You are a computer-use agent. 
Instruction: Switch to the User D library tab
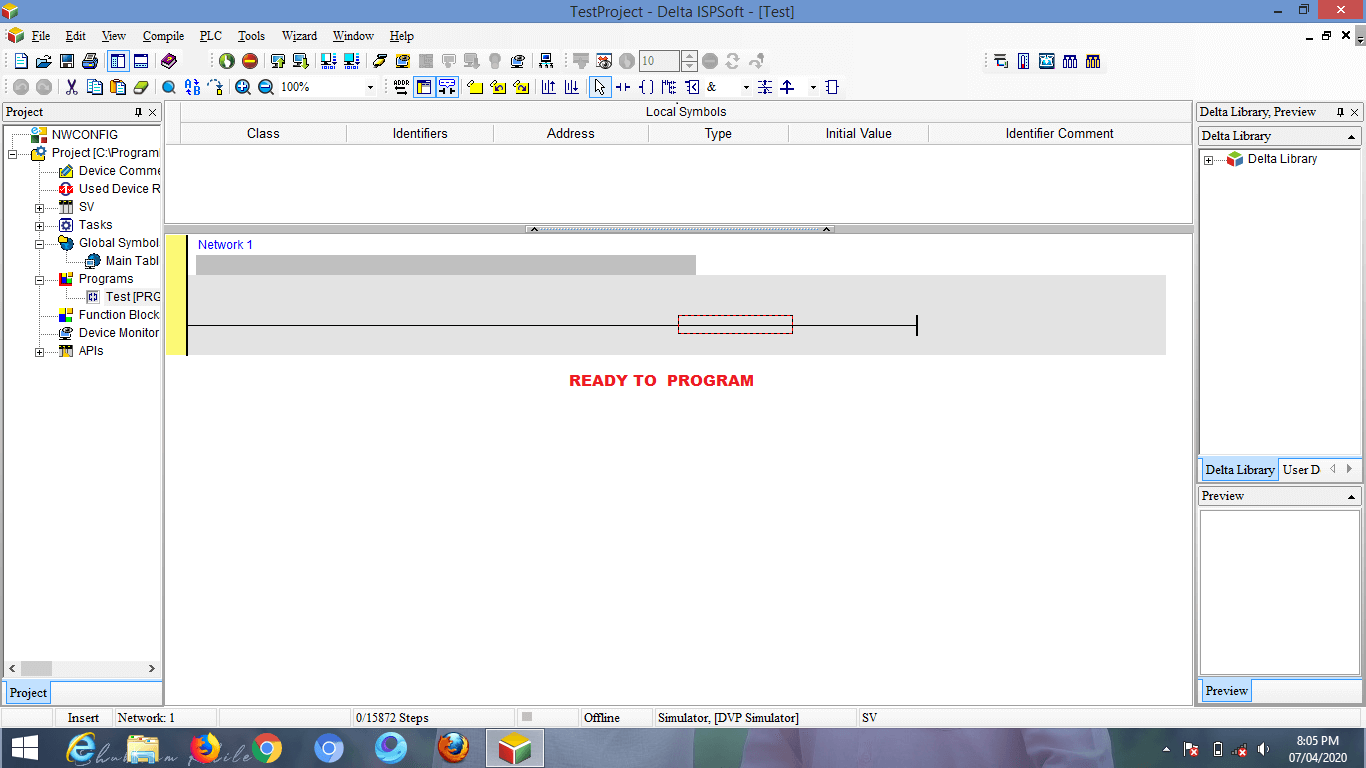pos(1301,469)
